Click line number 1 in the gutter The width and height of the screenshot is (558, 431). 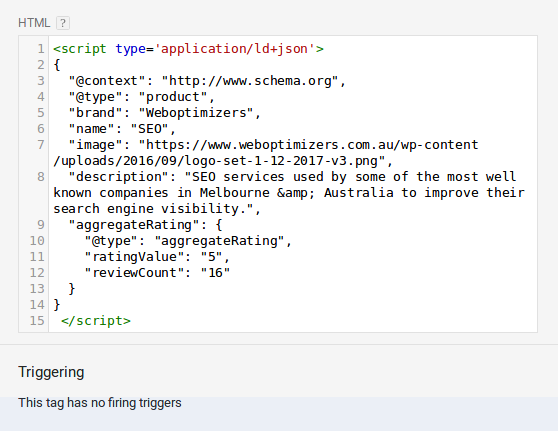pyautogui.click(x=41, y=49)
